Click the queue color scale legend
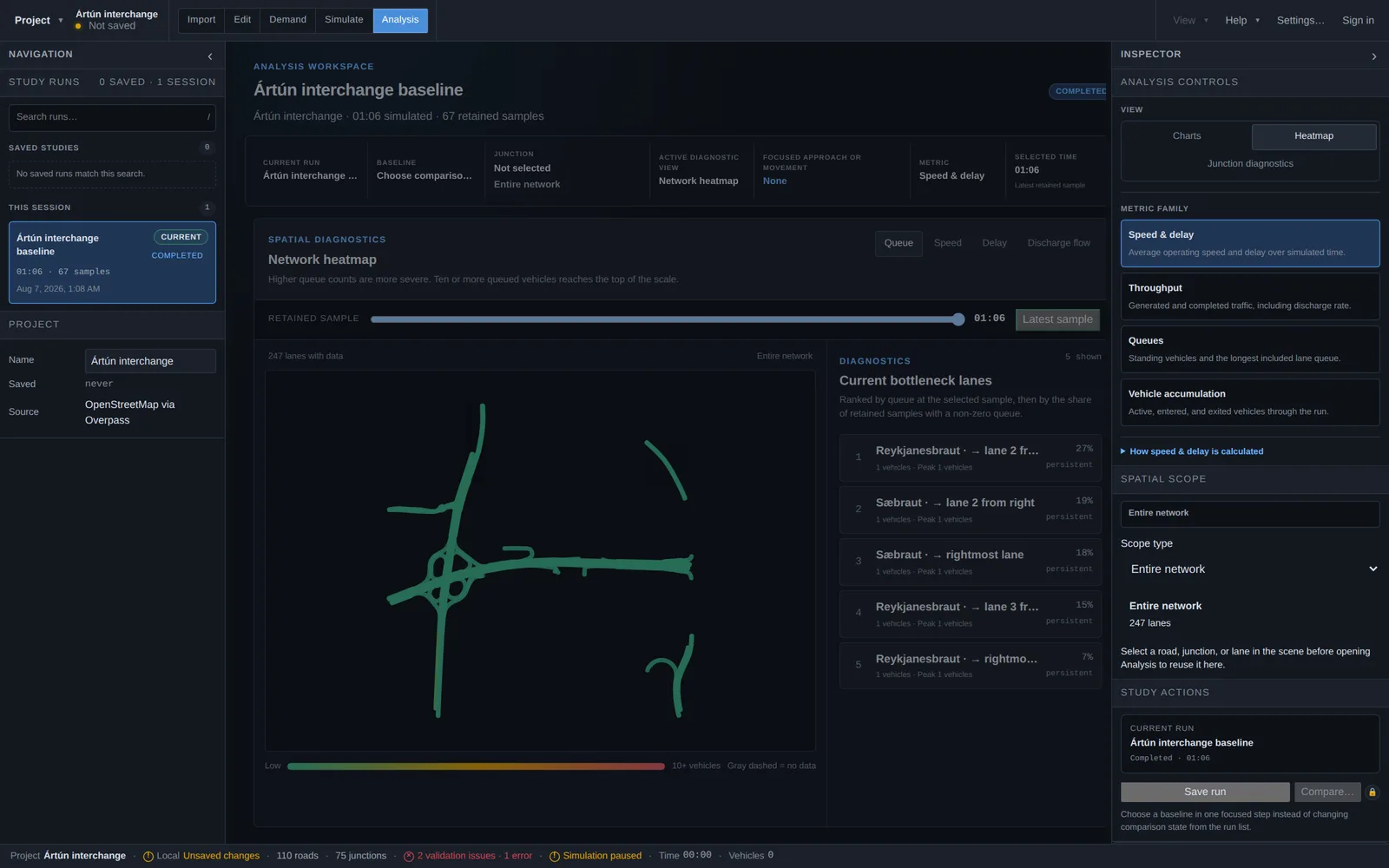 (x=476, y=766)
